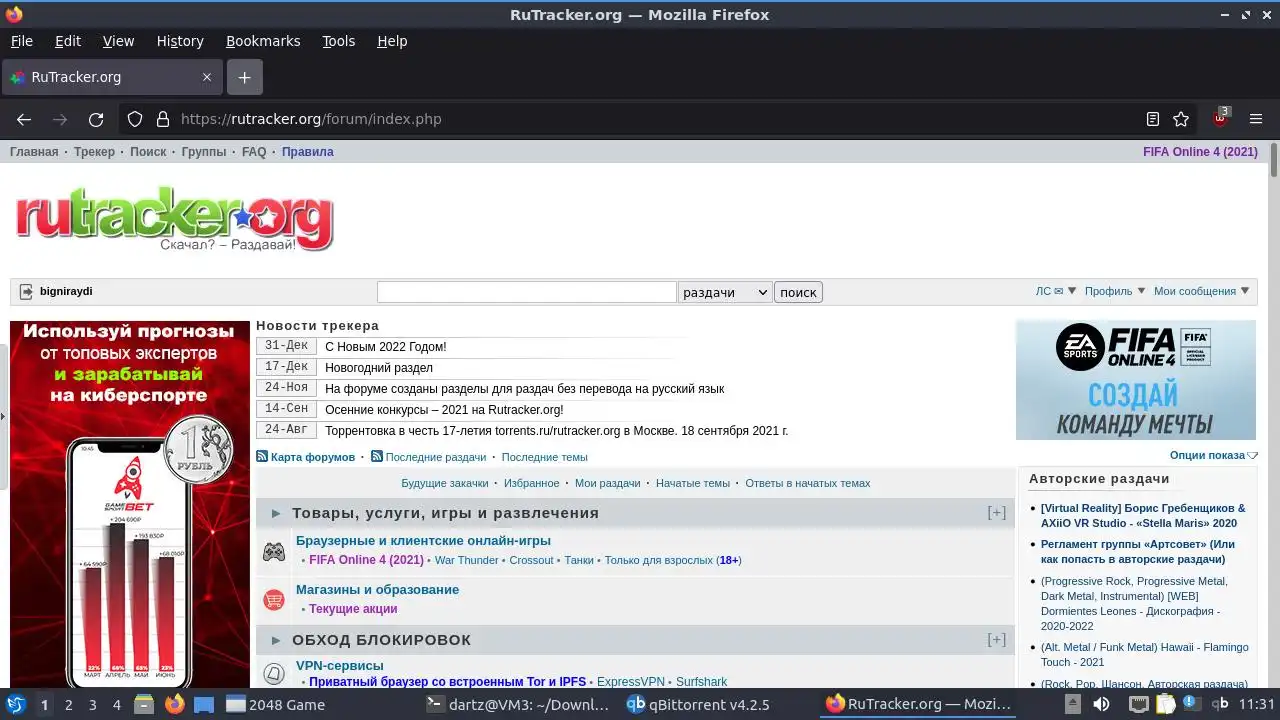Open the FAQ link
Screen dimensions: 1280x720
pyautogui.click(x=254, y=152)
